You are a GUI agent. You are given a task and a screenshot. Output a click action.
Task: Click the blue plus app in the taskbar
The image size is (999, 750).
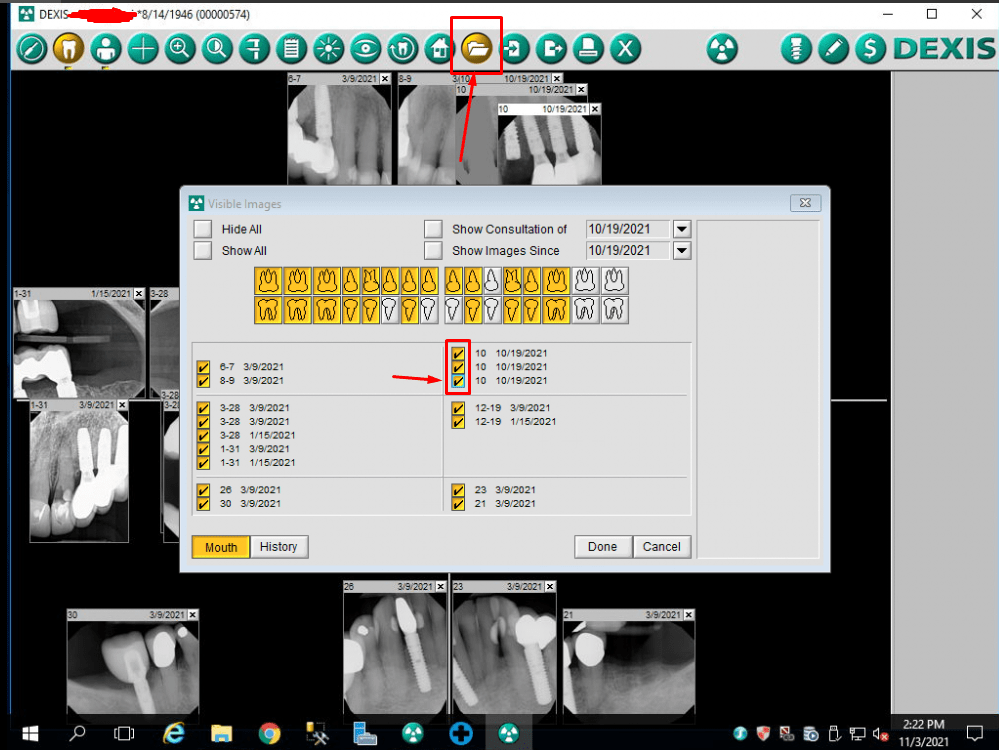(x=461, y=733)
